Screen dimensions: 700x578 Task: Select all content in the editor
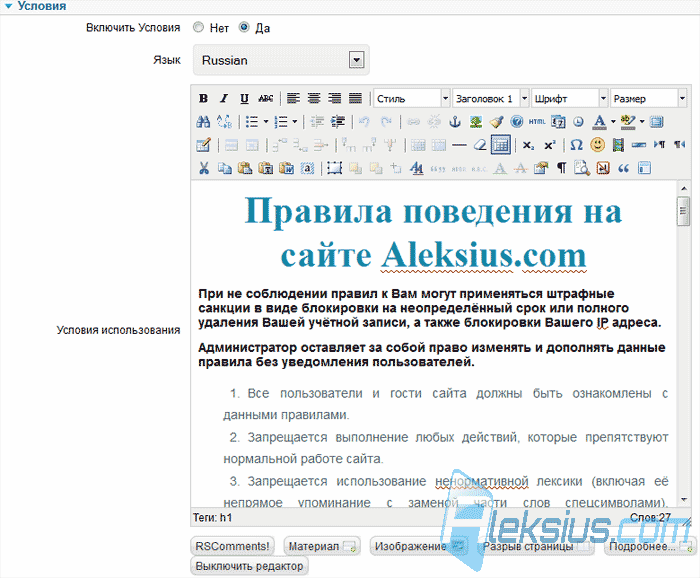(308, 168)
